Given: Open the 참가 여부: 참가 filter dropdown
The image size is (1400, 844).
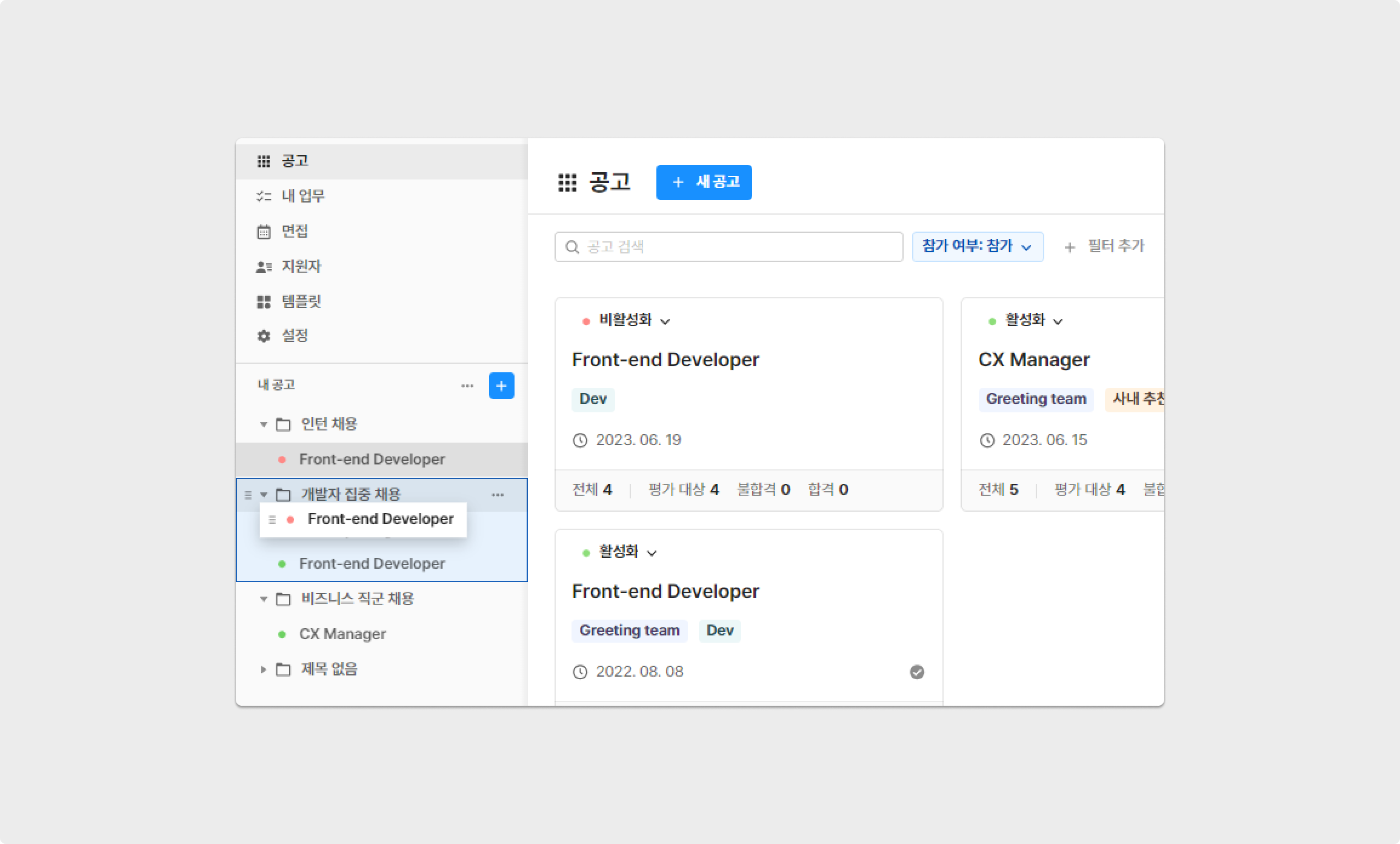Looking at the screenshot, I should click(977, 247).
